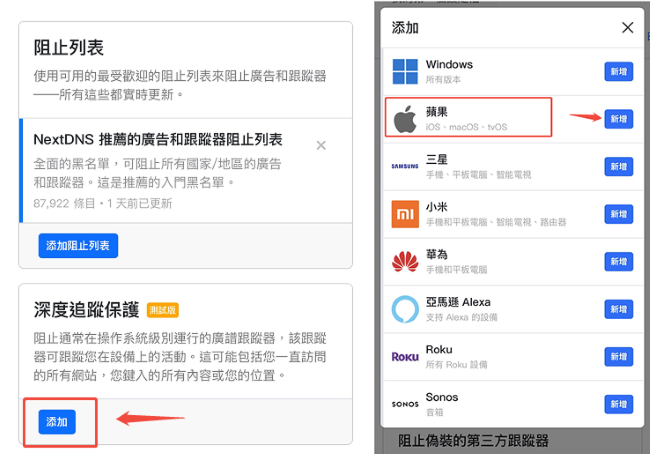Click '所有 Roku 設備' subtitle text
The height and width of the screenshot is (454, 650).
(x=456, y=365)
